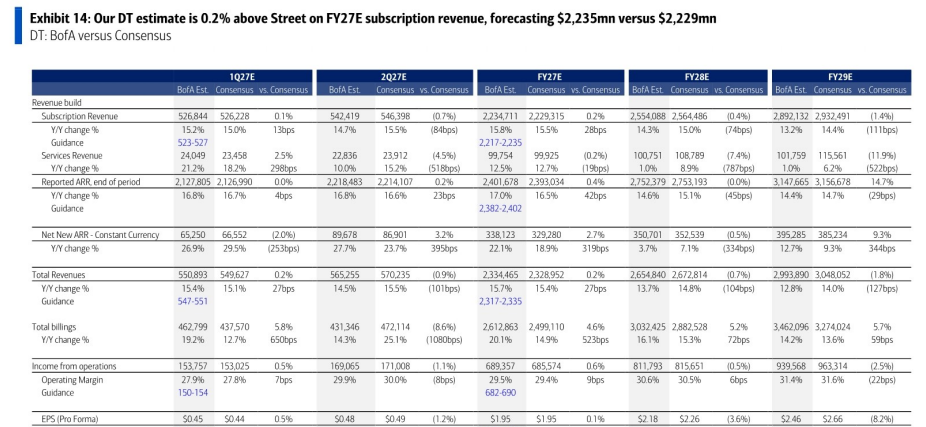
Task: Click the operating income guidance 150-154
Action: [191, 393]
